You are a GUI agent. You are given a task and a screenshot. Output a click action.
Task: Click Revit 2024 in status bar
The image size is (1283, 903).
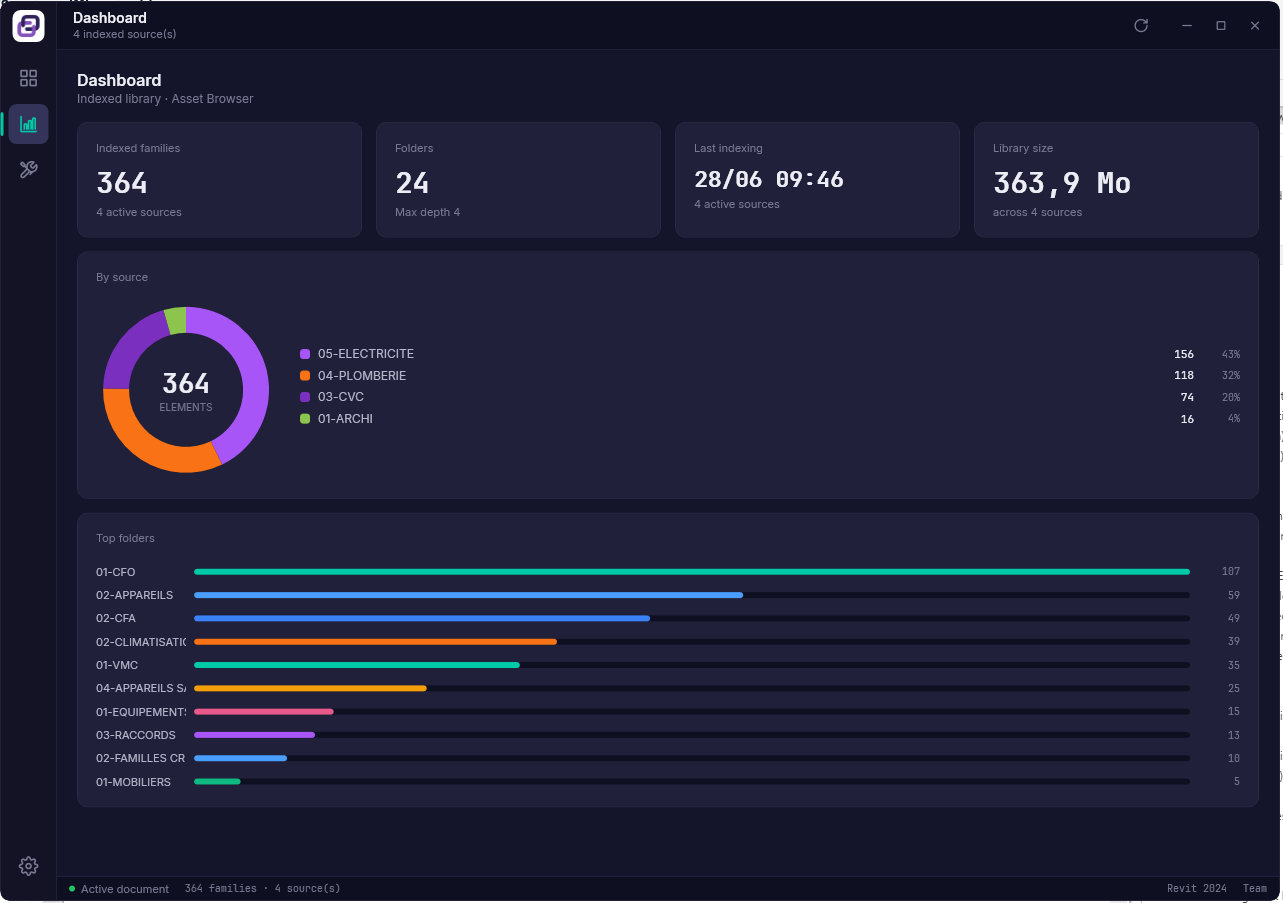[x=1197, y=889]
